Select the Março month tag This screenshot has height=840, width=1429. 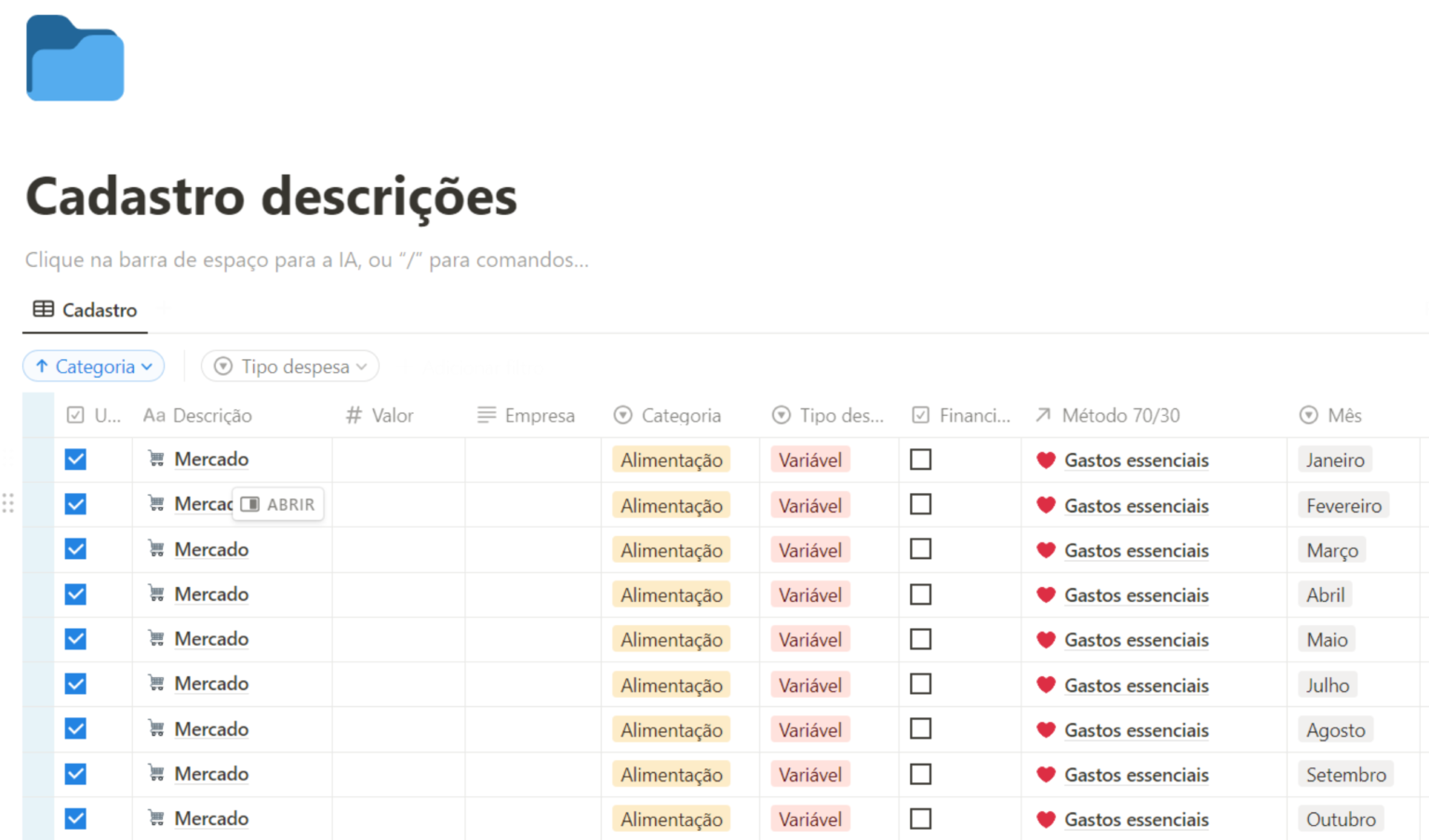point(1332,551)
